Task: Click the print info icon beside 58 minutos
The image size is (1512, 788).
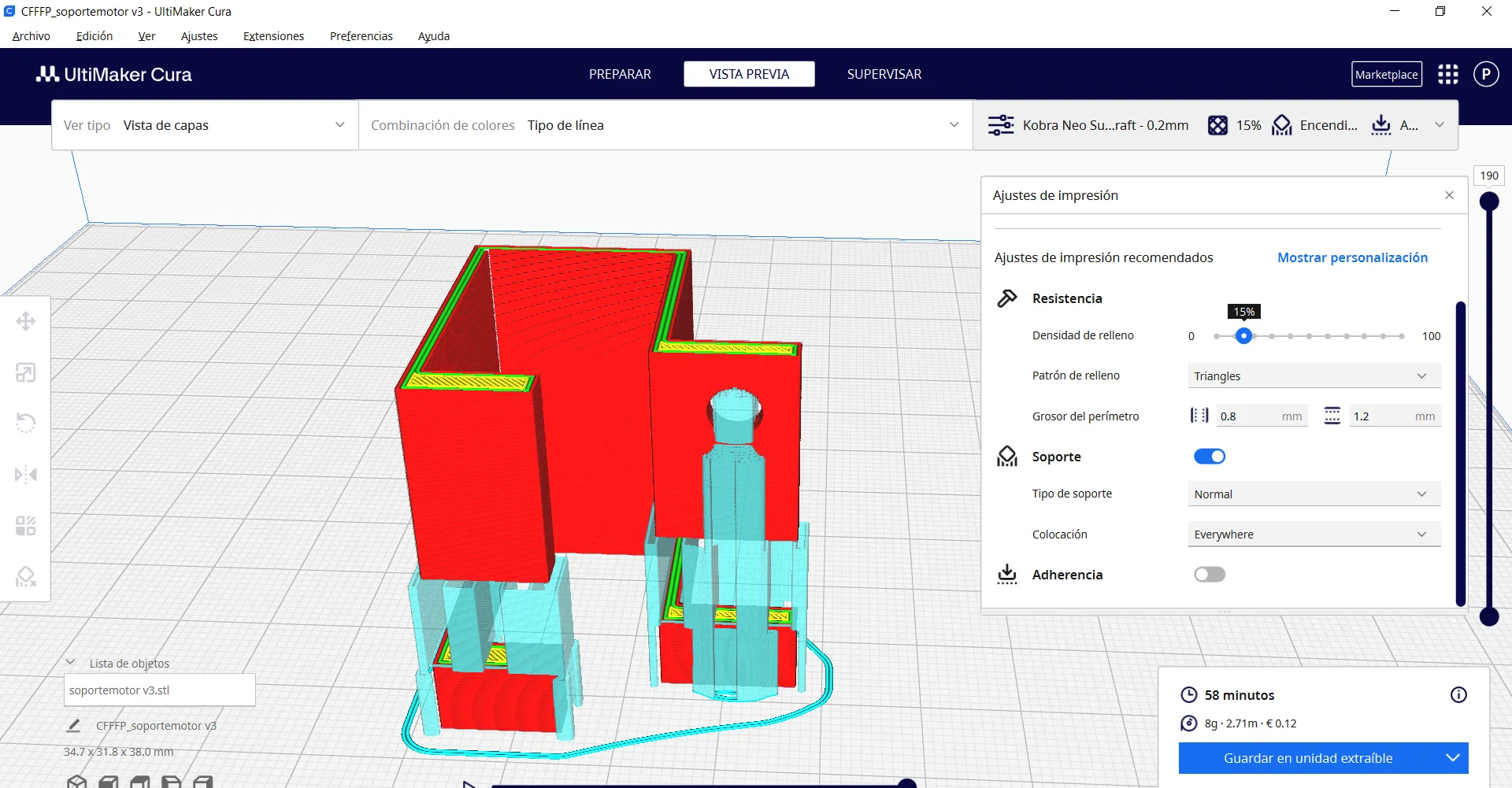Action: (1458, 695)
